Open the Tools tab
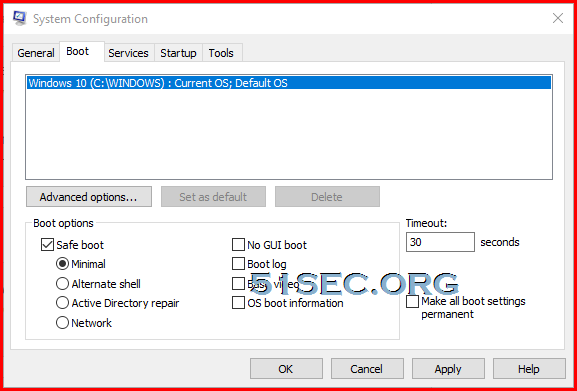Screen dimensions: 577x391 pos(221,53)
